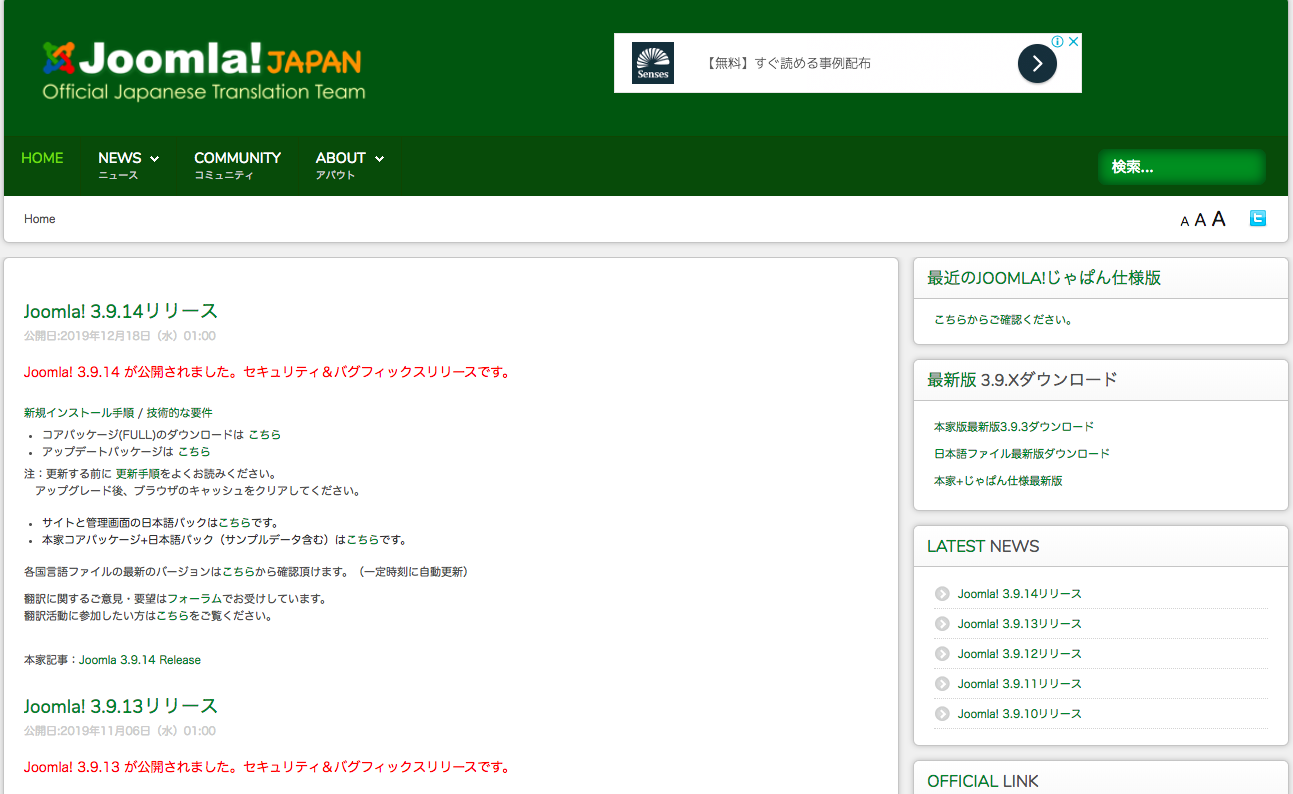Select the middle A font size control

(x=1200, y=219)
